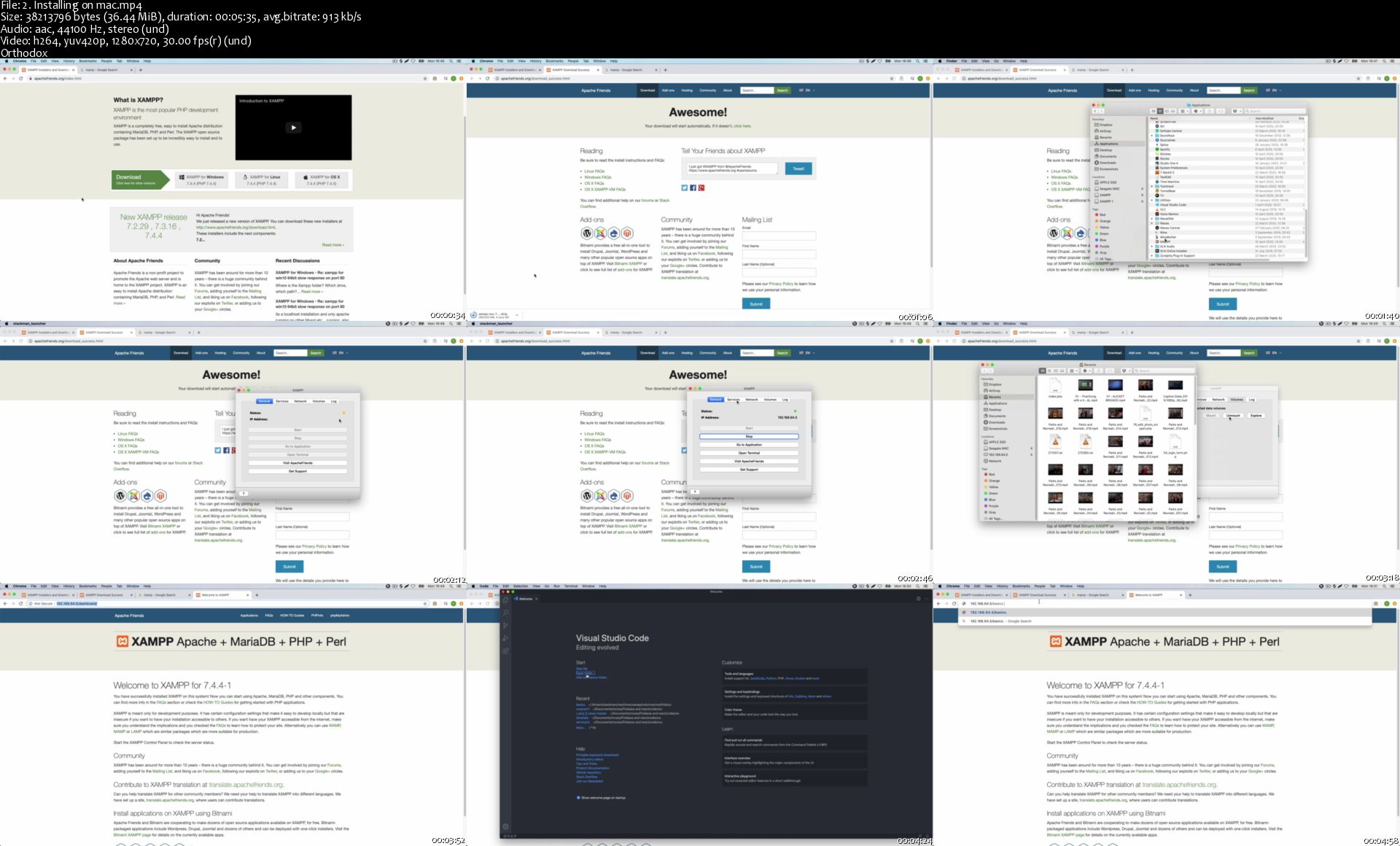This screenshot has height=846, width=1400.
Task: Click Facebook share icon in 00:01:06 frame
Action: pos(693,187)
